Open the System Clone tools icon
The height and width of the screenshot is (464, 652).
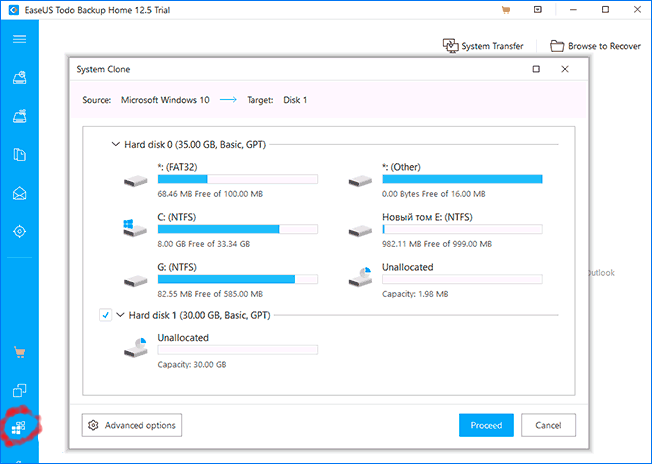(19, 427)
